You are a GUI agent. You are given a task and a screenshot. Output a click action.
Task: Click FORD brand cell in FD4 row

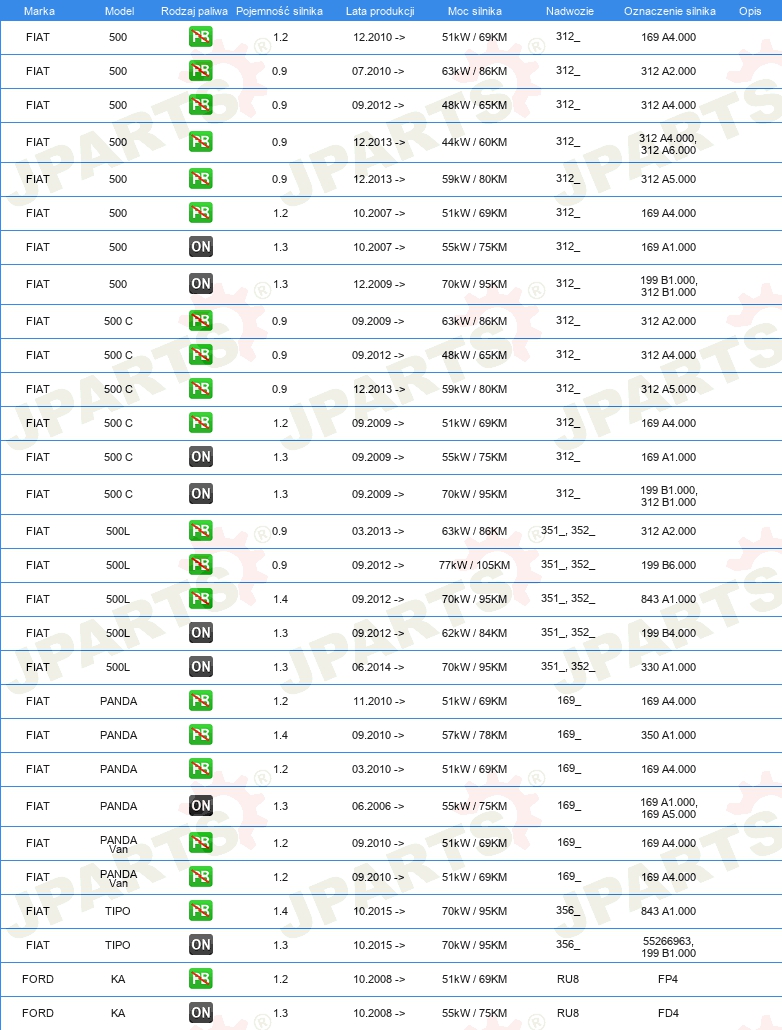(38, 1013)
